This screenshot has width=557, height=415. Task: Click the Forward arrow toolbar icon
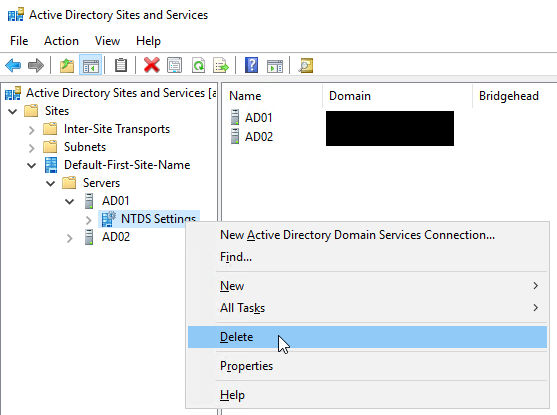(36, 65)
